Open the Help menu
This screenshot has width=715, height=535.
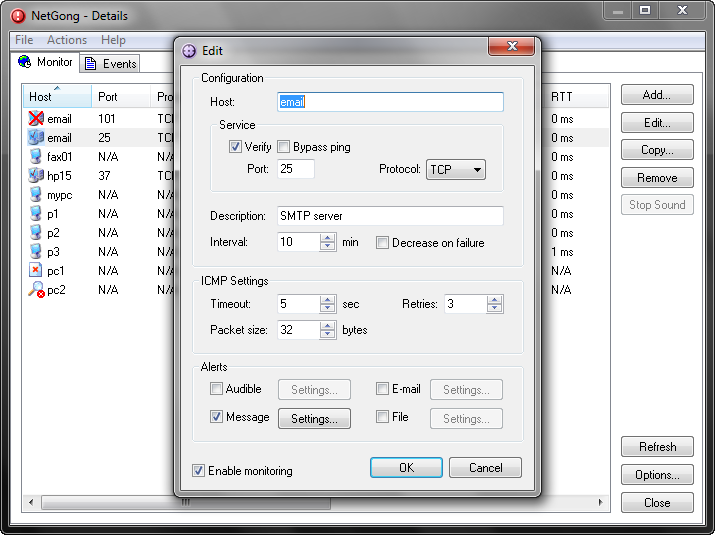click(113, 40)
